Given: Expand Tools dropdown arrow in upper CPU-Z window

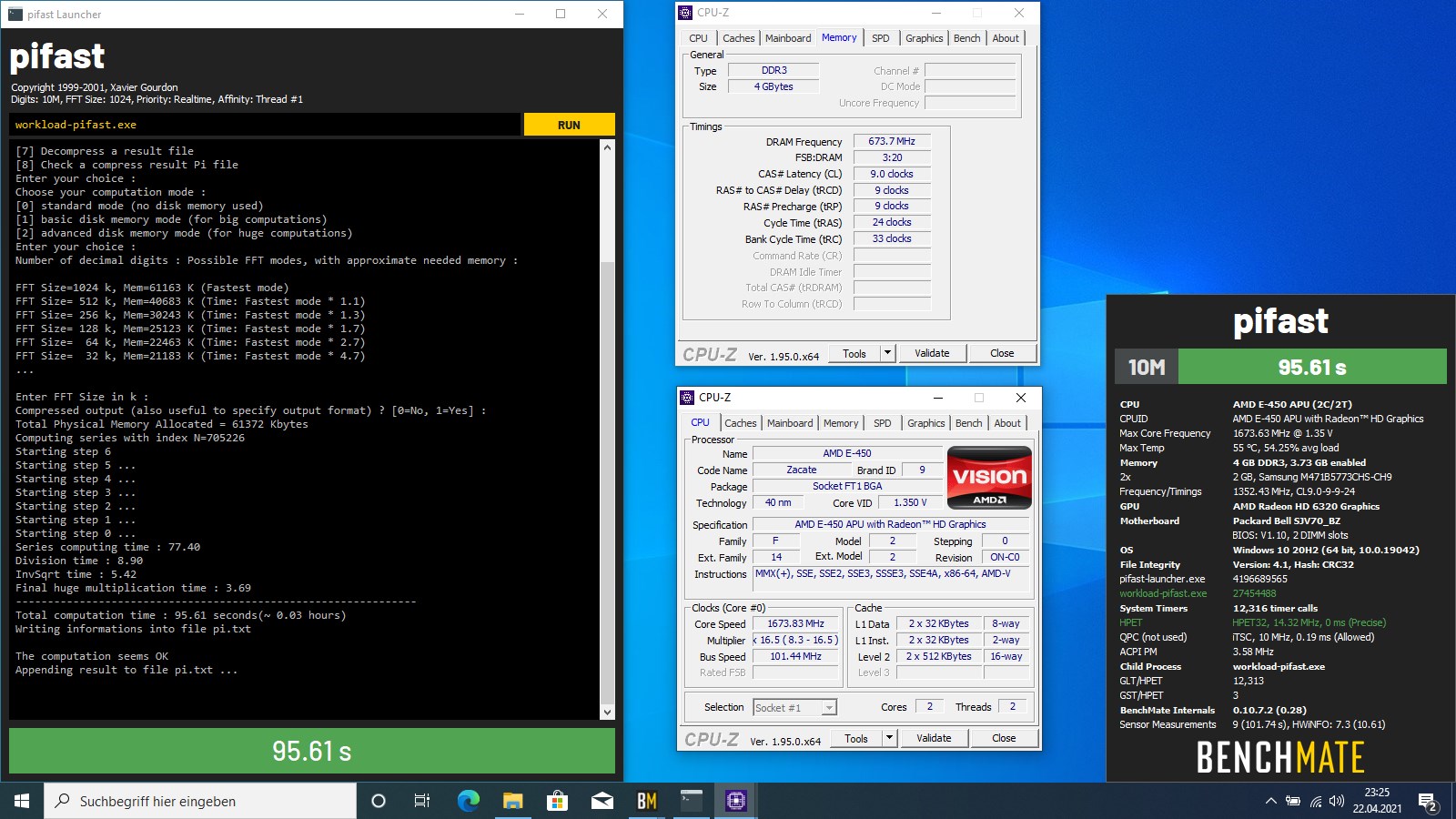Looking at the screenshot, I should (888, 353).
